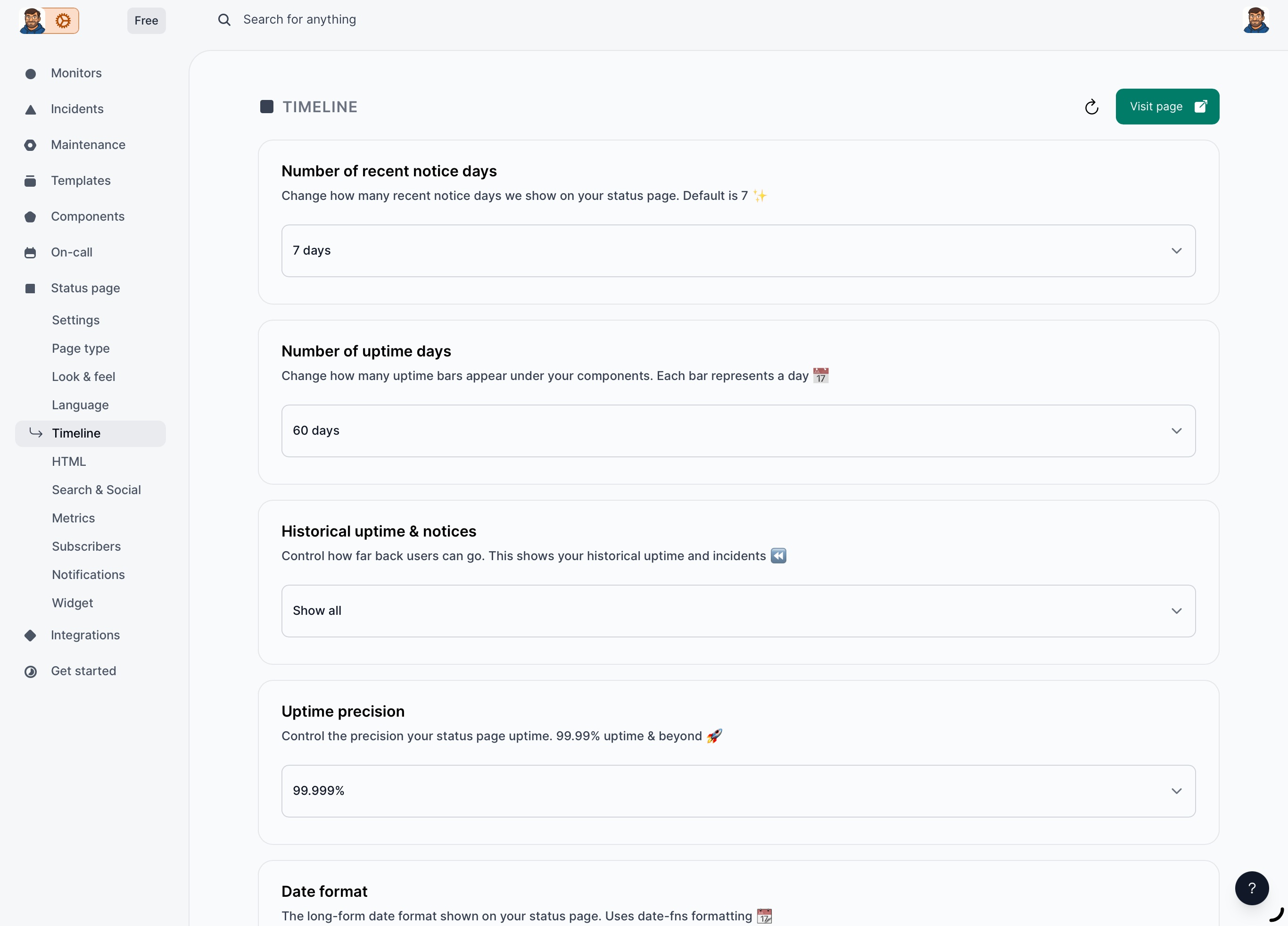The image size is (1288, 926).
Task: Click the workspace gear logo at top left
Action: click(63, 20)
